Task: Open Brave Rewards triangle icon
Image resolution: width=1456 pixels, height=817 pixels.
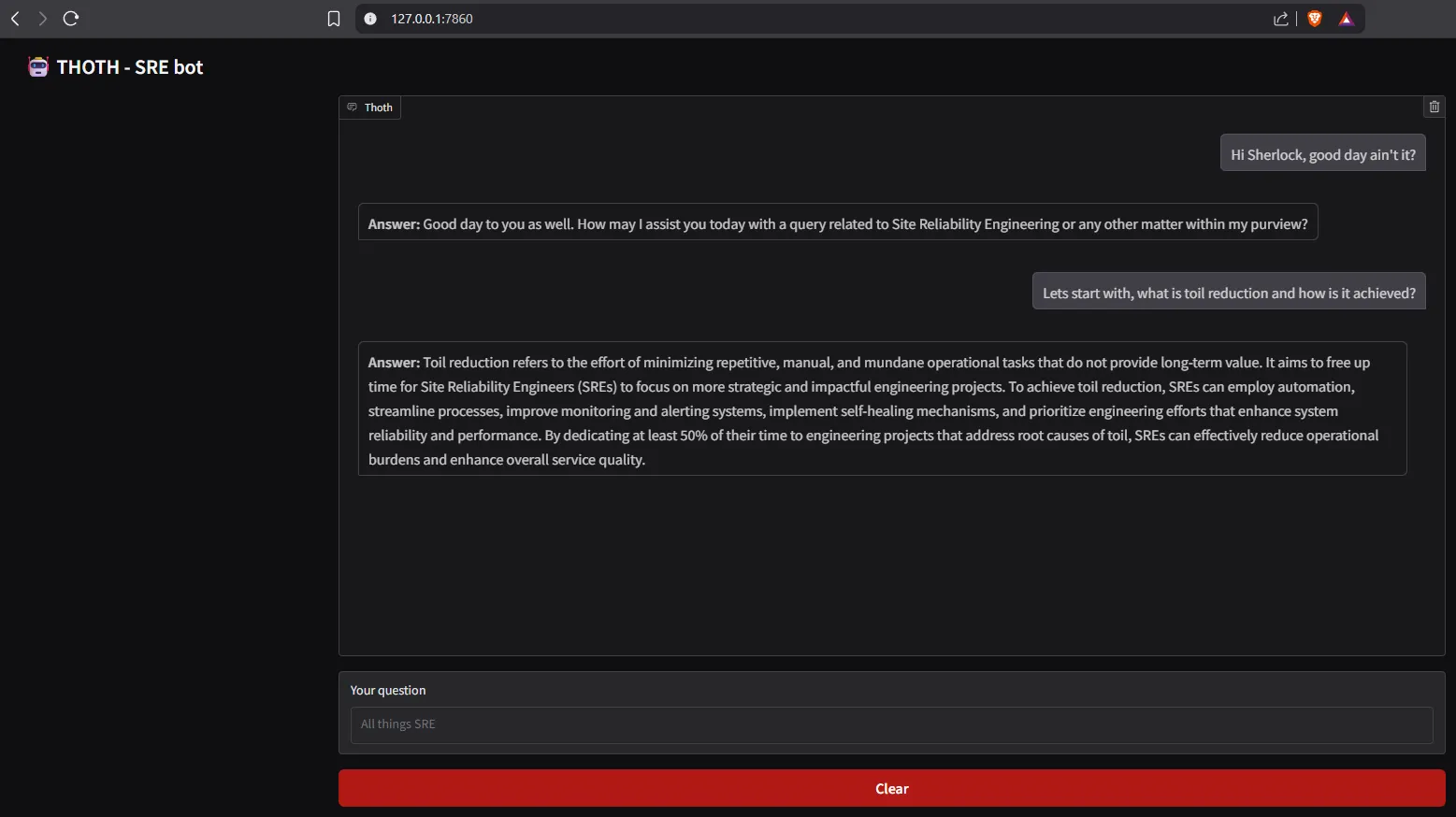Action: tap(1346, 19)
